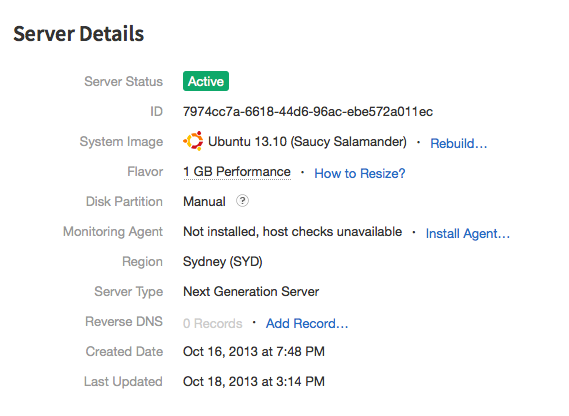This screenshot has height=416, width=569.
Task: Click the Ubuntu 13.10 (Saucy Salamander) image name
Action: coord(307,141)
